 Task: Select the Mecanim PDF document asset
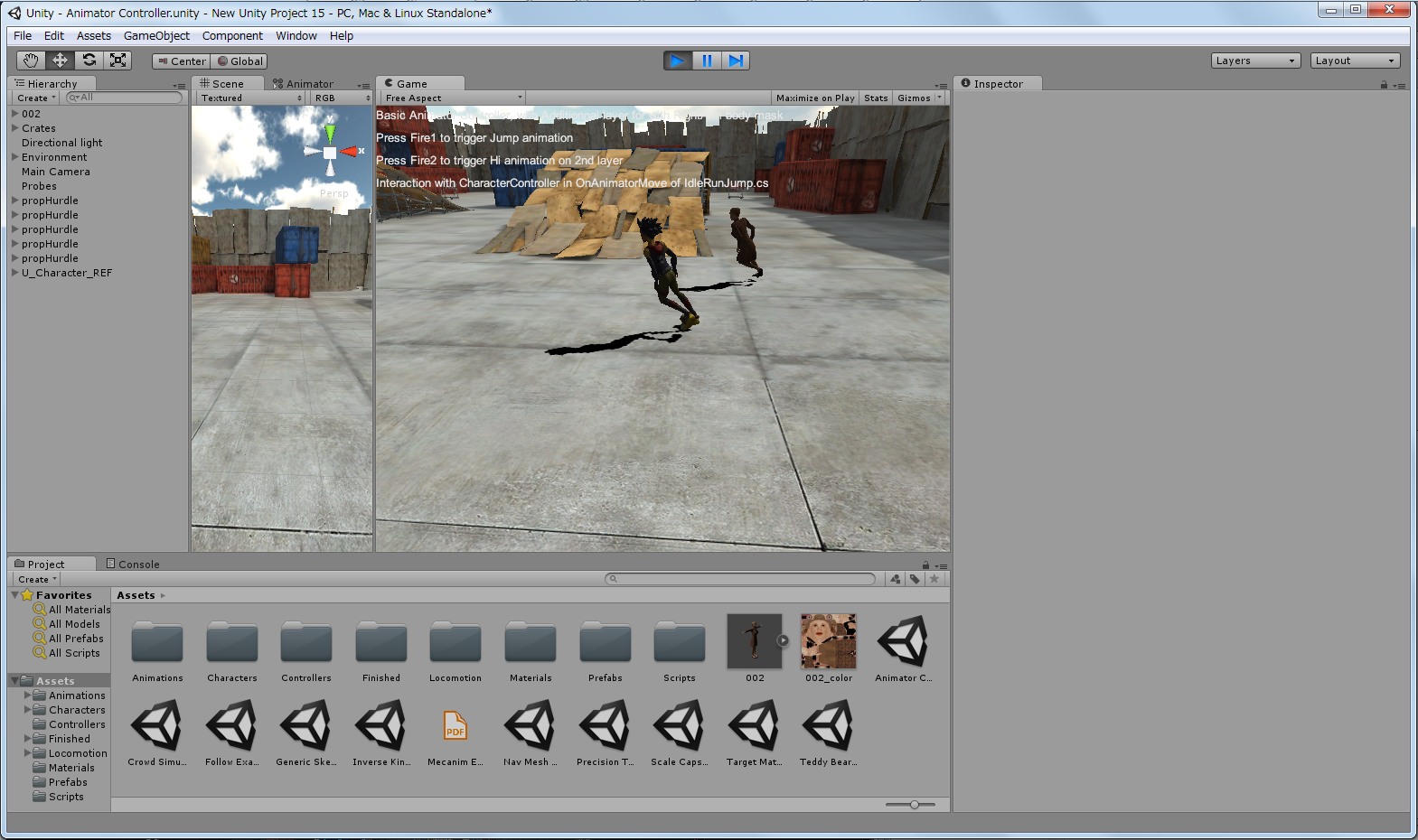click(x=455, y=725)
